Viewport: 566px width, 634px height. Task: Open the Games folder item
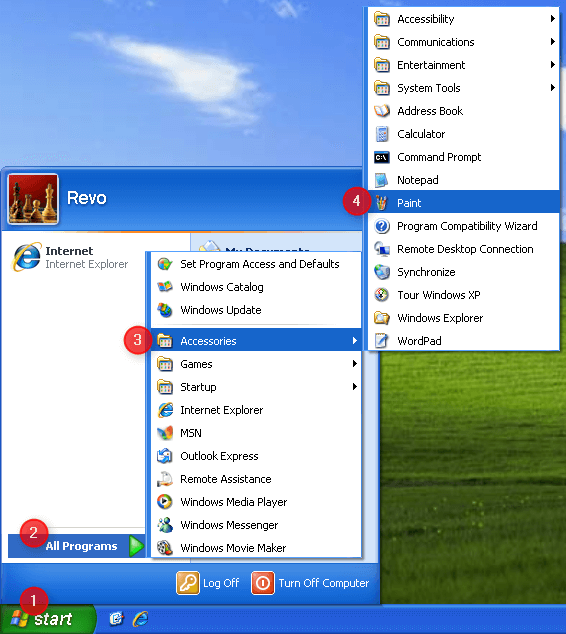click(256, 363)
